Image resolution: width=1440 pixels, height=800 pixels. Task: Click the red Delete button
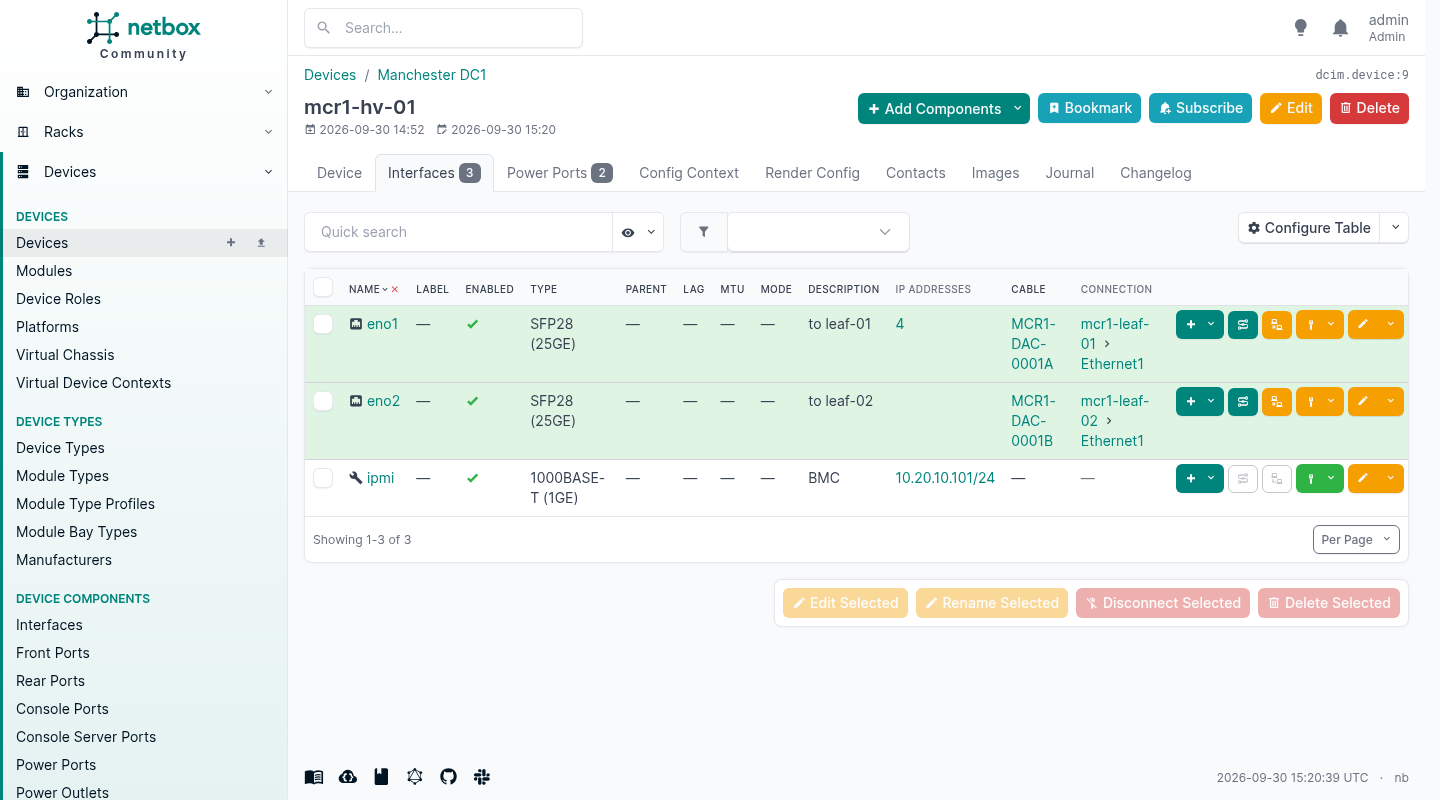click(1369, 108)
